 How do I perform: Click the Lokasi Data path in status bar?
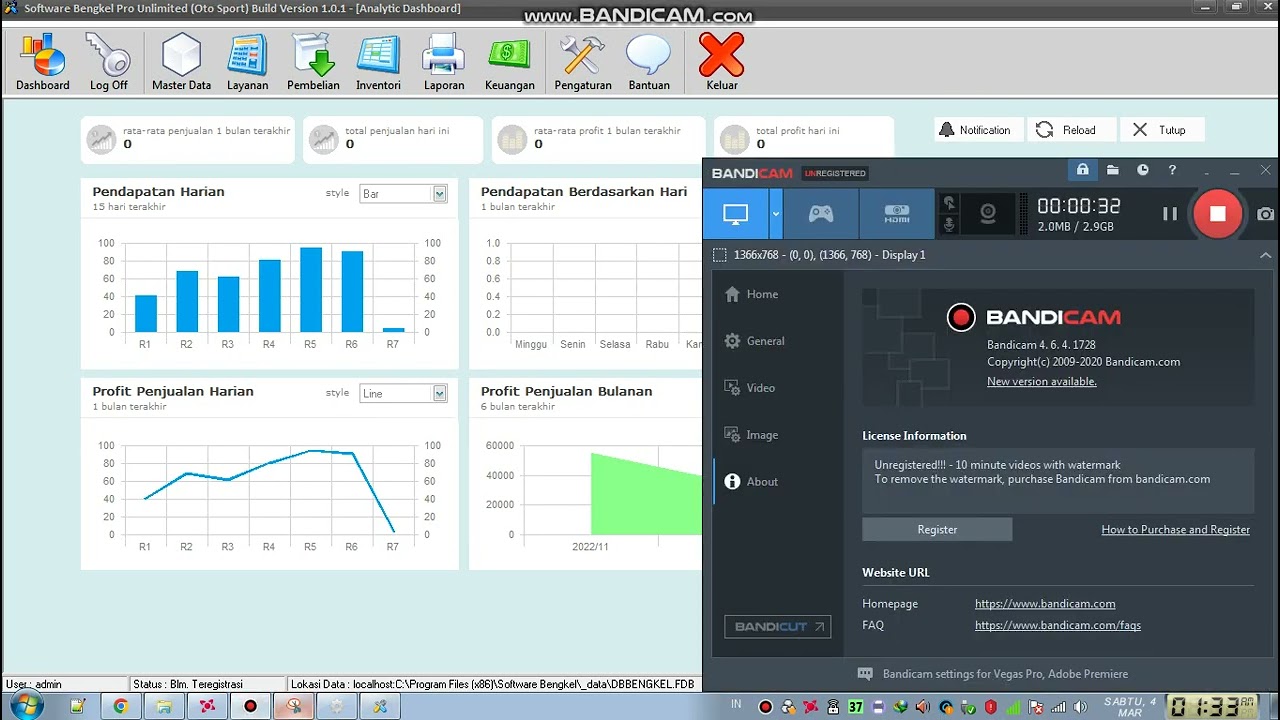click(x=492, y=684)
